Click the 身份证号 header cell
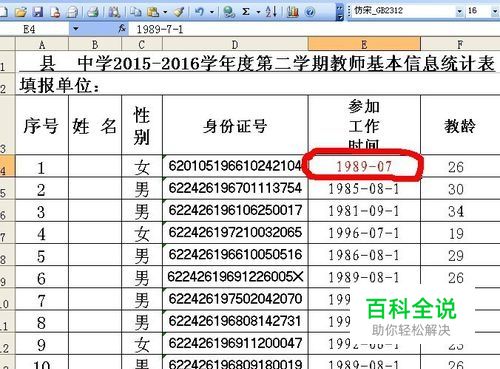The height and width of the screenshot is (369, 500). pyautogui.click(x=235, y=126)
